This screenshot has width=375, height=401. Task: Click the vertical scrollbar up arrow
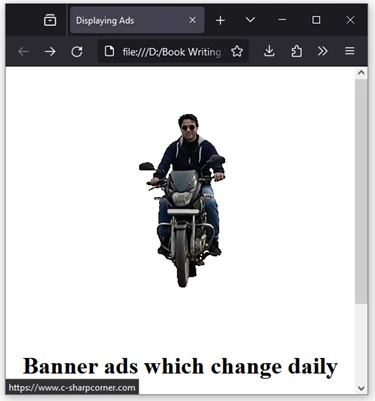pyautogui.click(x=361, y=73)
